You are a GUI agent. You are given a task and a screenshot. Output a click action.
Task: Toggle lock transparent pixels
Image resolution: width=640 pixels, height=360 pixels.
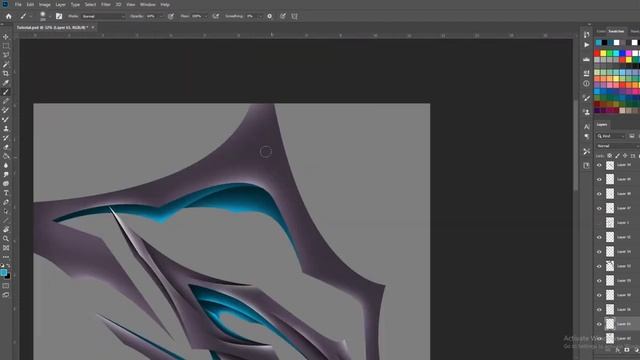[x=609, y=156]
